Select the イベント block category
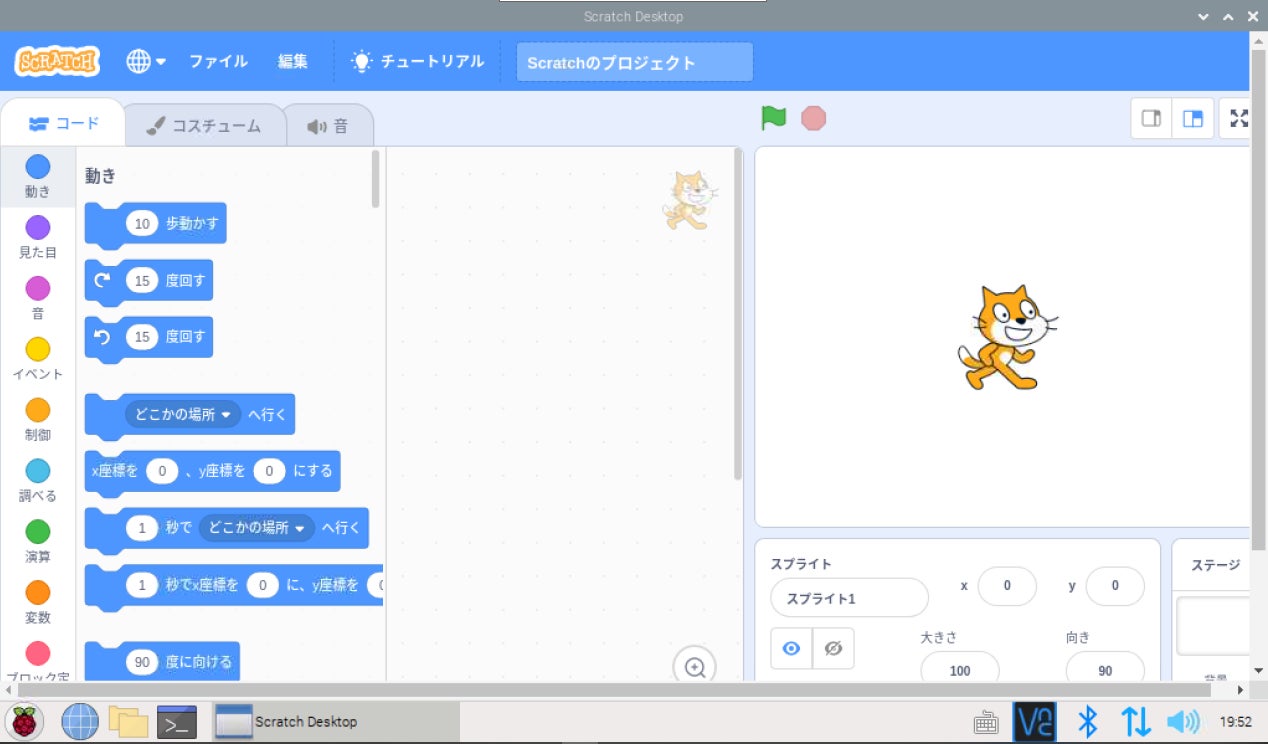 tap(37, 358)
